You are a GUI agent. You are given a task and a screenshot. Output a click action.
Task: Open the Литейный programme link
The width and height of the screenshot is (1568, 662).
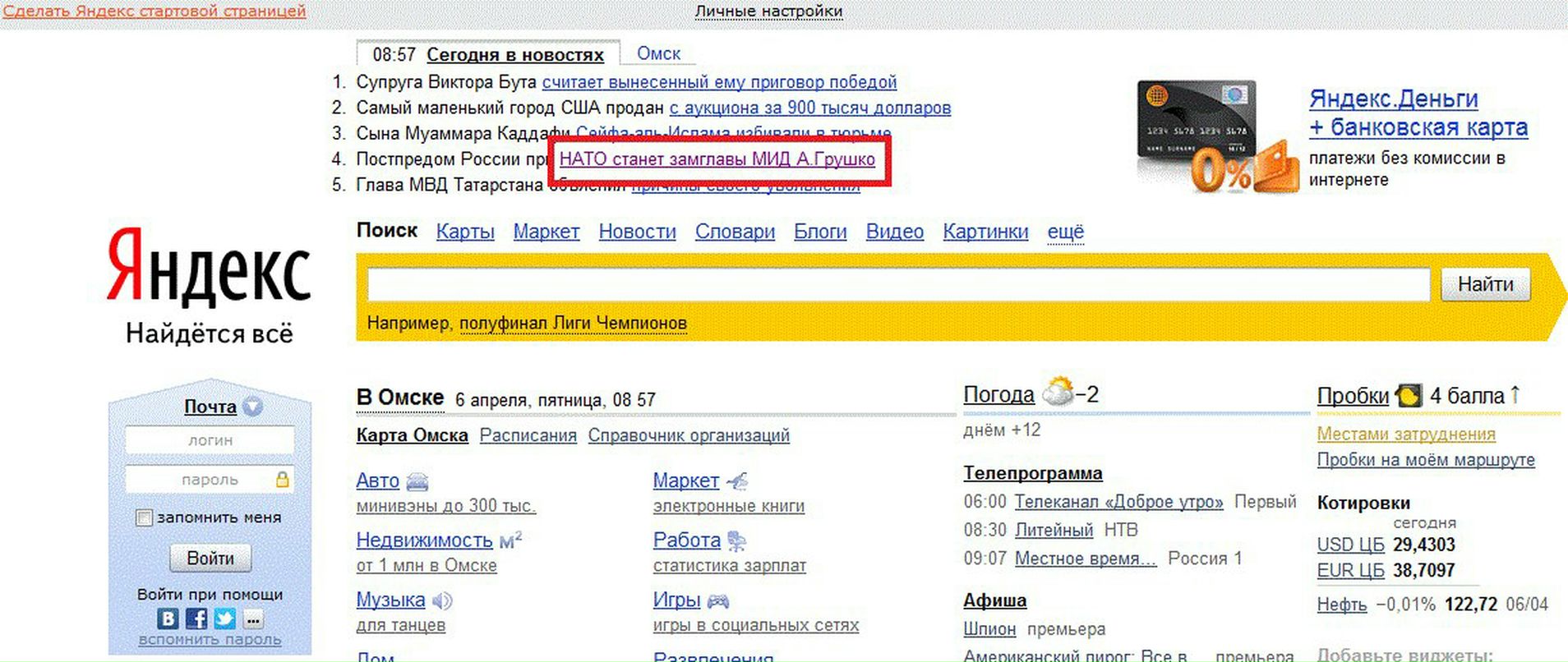coord(1054,531)
